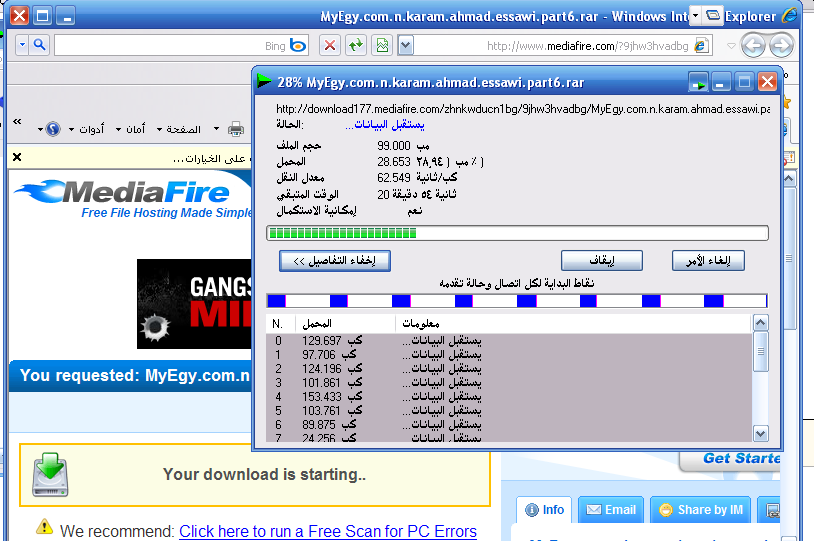Click the IE Back navigation arrow
814x541 pixels.
(x=780, y=45)
